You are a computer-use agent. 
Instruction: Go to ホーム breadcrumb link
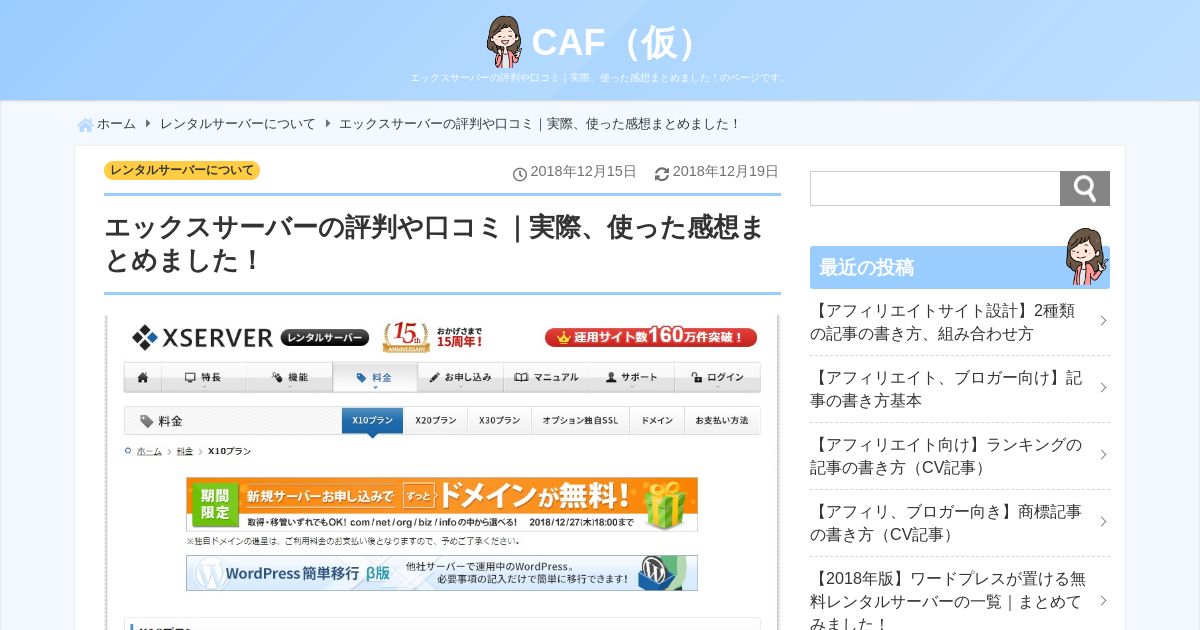[116, 124]
